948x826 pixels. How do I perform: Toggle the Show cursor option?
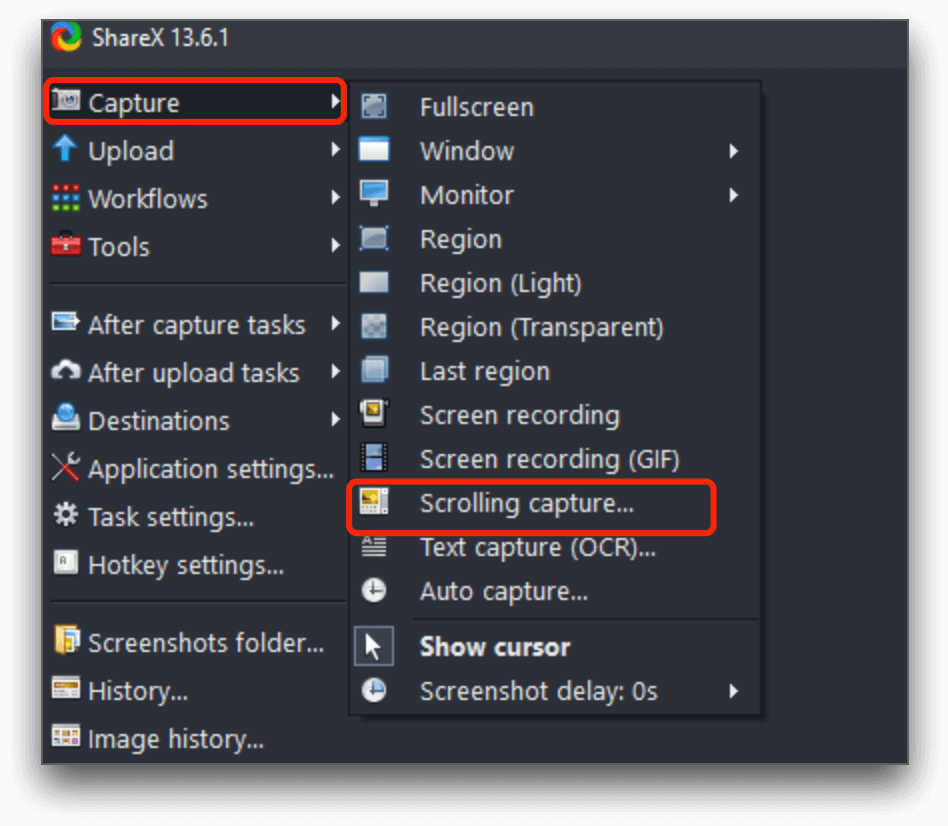[x=494, y=646]
